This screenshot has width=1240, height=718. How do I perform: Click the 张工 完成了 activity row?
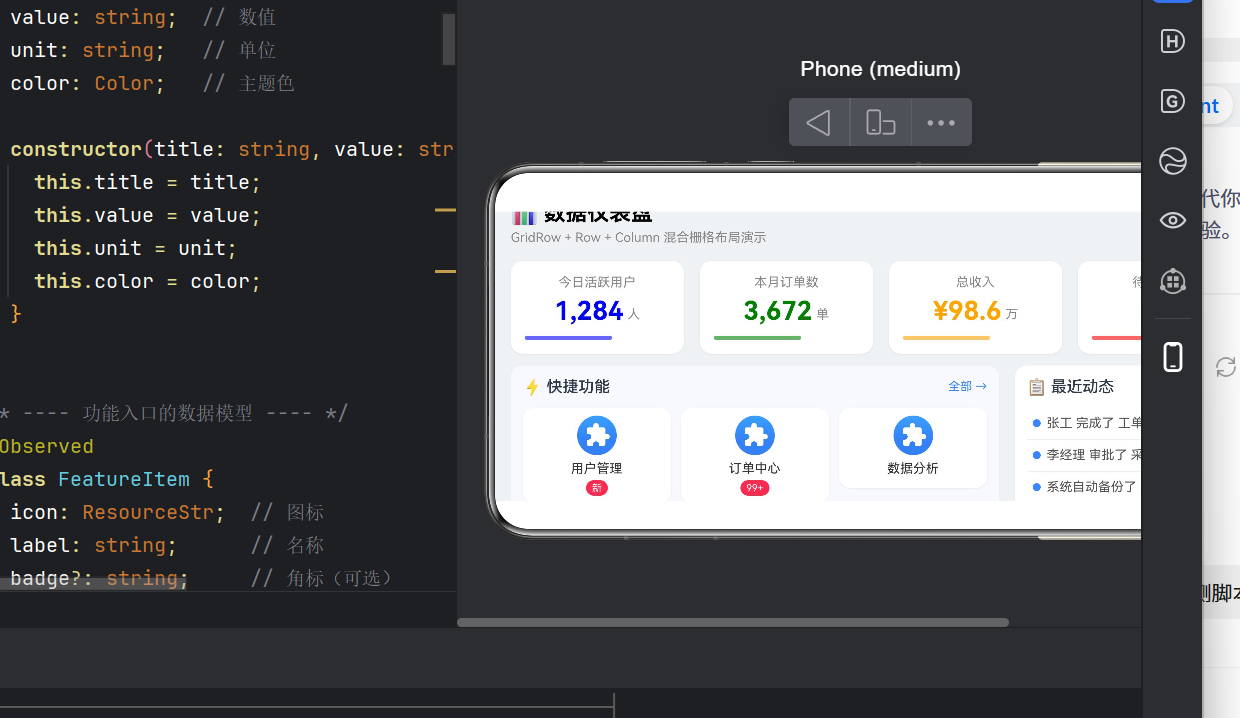pos(1087,423)
